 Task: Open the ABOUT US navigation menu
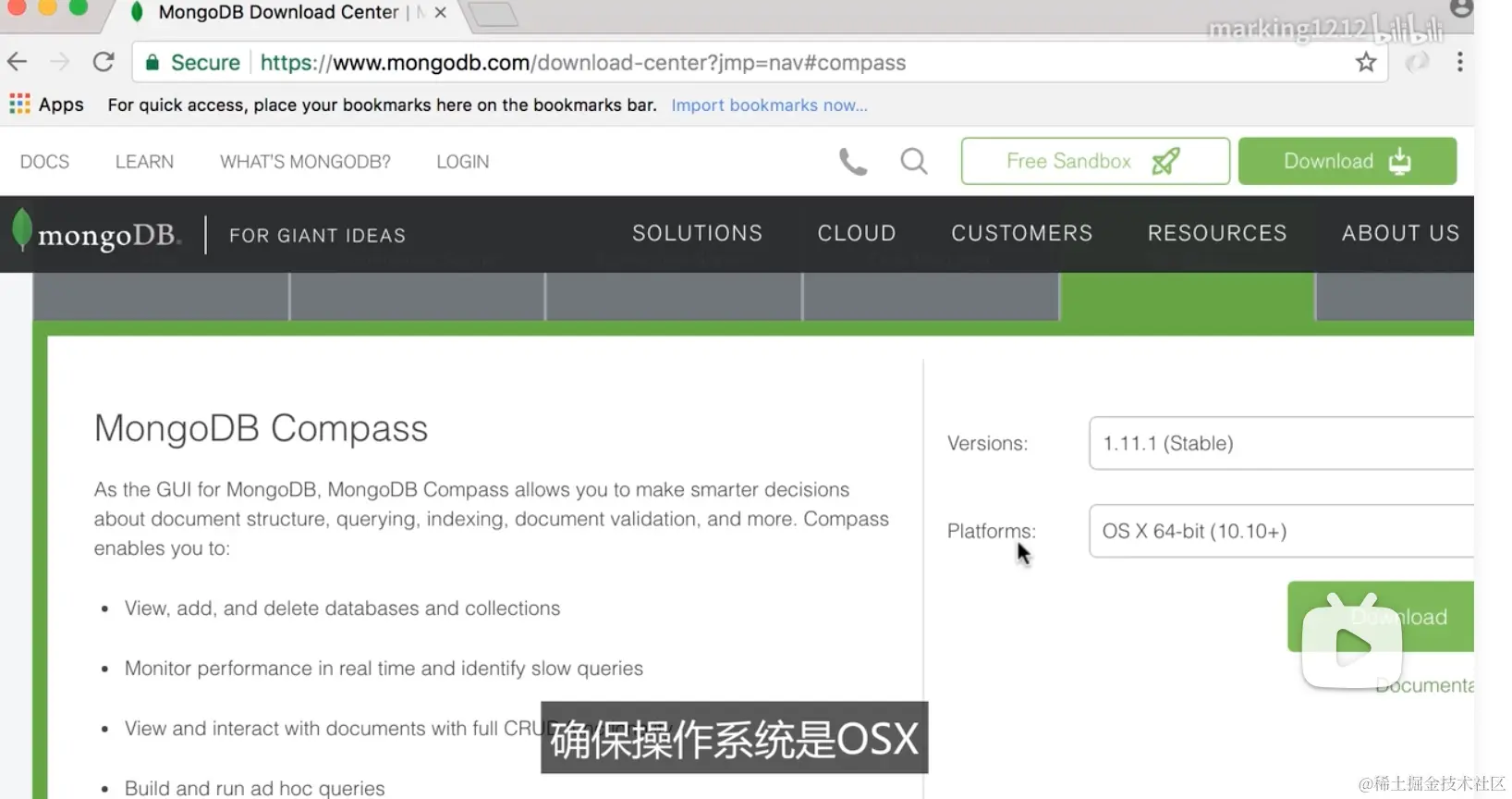tap(1400, 233)
